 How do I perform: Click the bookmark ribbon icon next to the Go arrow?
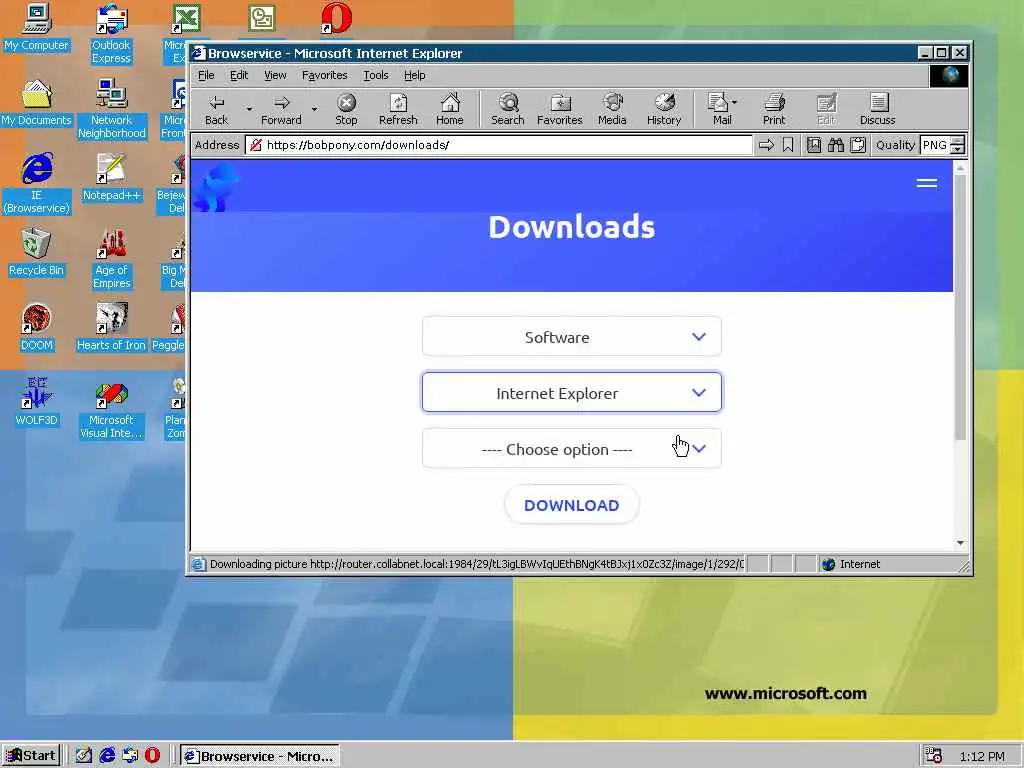(788, 145)
